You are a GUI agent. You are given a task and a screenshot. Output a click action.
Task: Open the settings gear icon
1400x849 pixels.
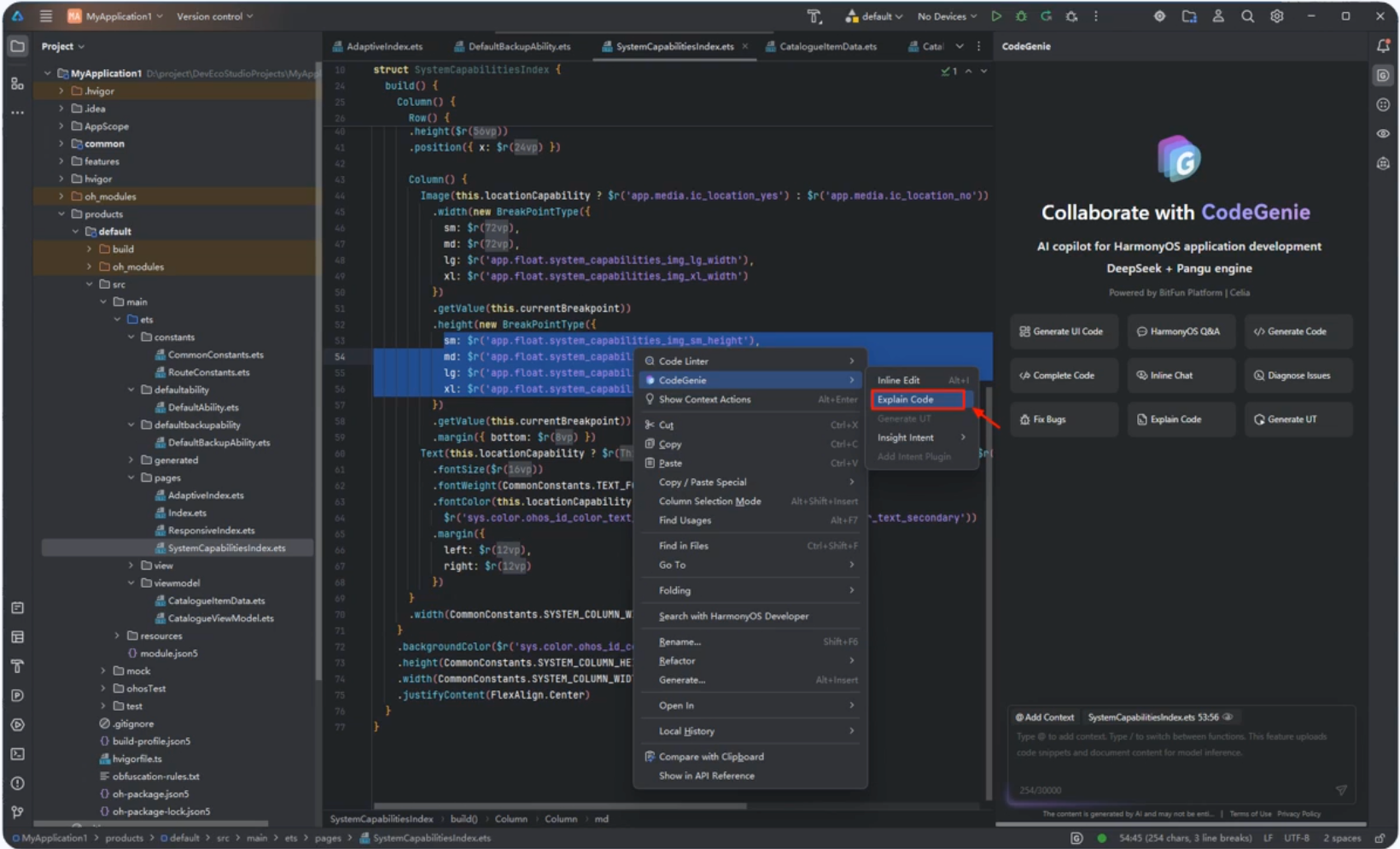pyautogui.click(x=1276, y=16)
